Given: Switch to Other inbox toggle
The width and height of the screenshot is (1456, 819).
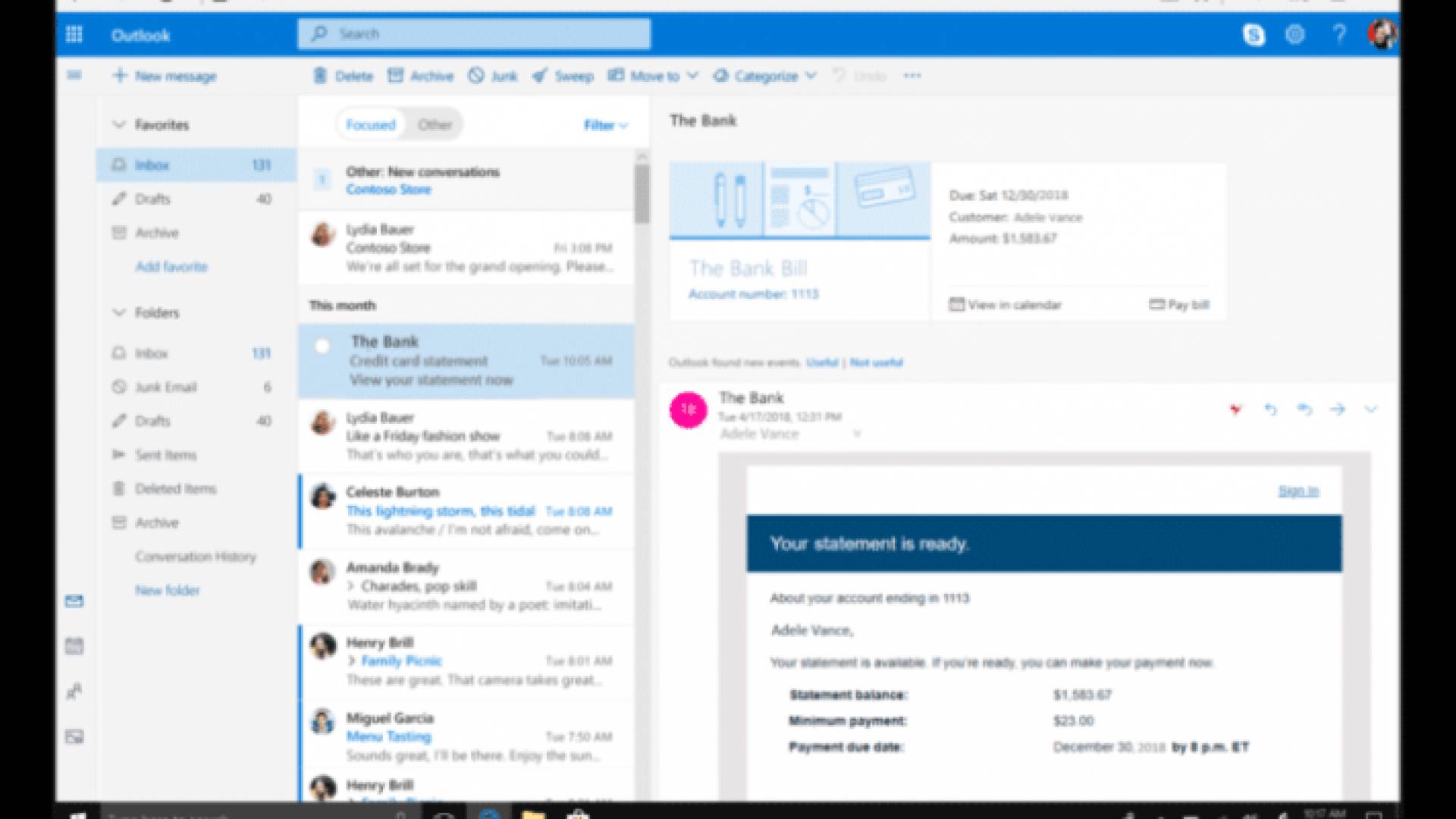Looking at the screenshot, I should pyautogui.click(x=435, y=125).
